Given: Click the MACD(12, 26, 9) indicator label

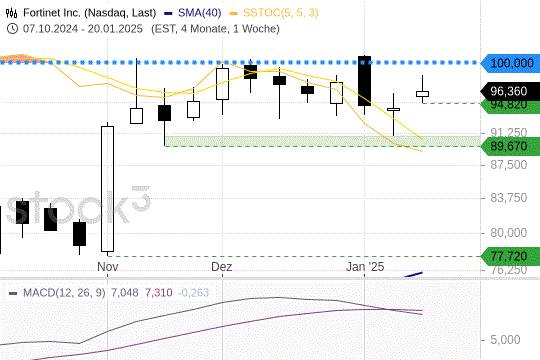Looking at the screenshot, I should [x=64, y=293].
